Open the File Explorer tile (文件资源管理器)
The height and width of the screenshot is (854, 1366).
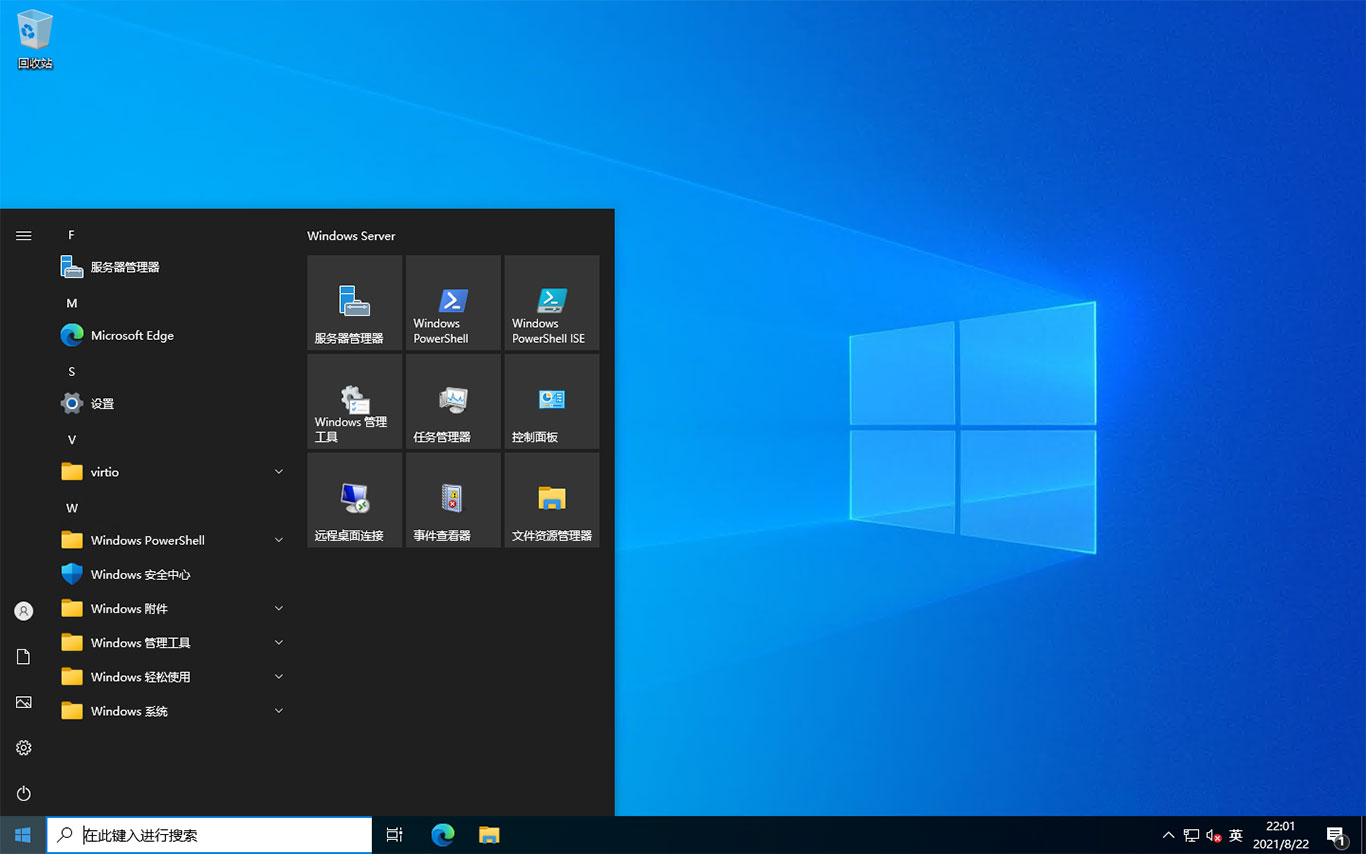551,499
